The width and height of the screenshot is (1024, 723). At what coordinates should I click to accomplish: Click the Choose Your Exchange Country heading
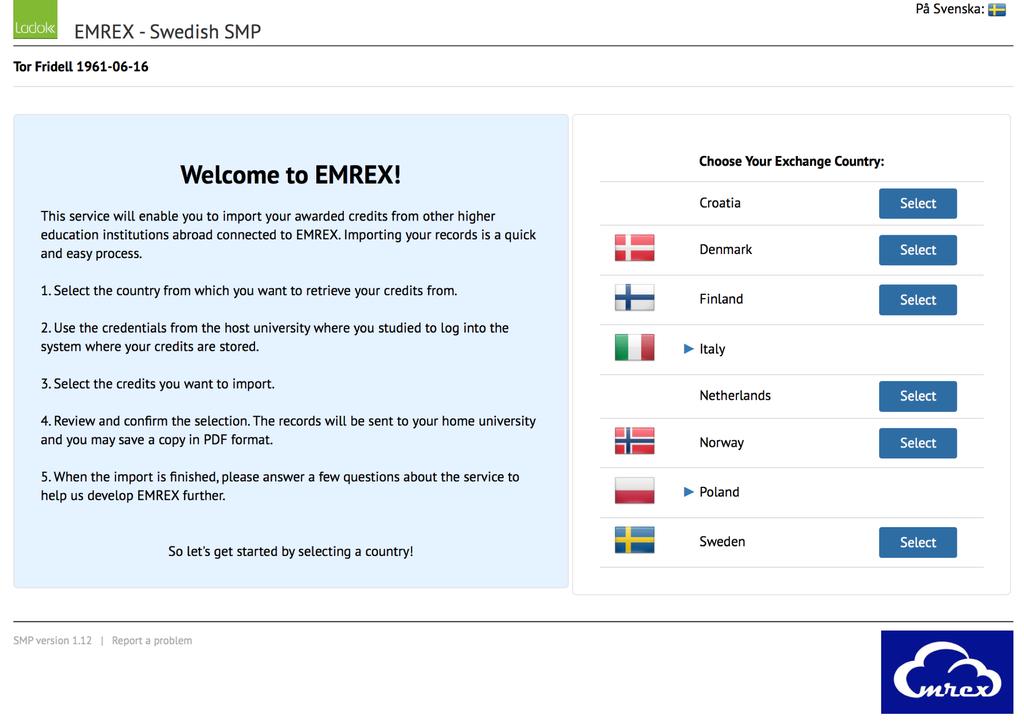coord(792,161)
